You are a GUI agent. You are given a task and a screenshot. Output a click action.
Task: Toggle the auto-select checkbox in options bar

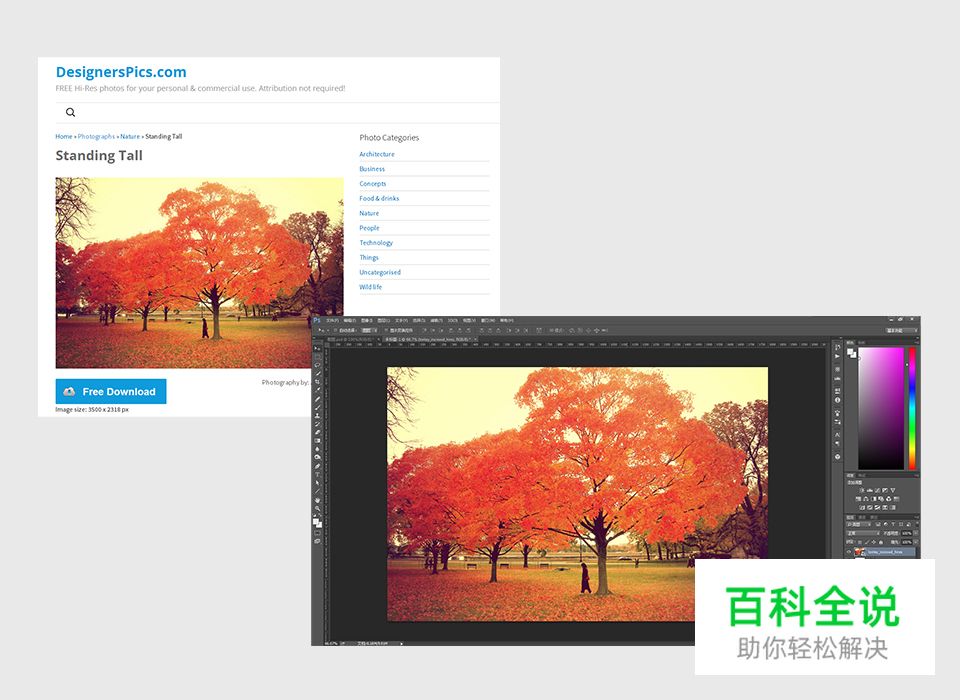[x=336, y=330]
